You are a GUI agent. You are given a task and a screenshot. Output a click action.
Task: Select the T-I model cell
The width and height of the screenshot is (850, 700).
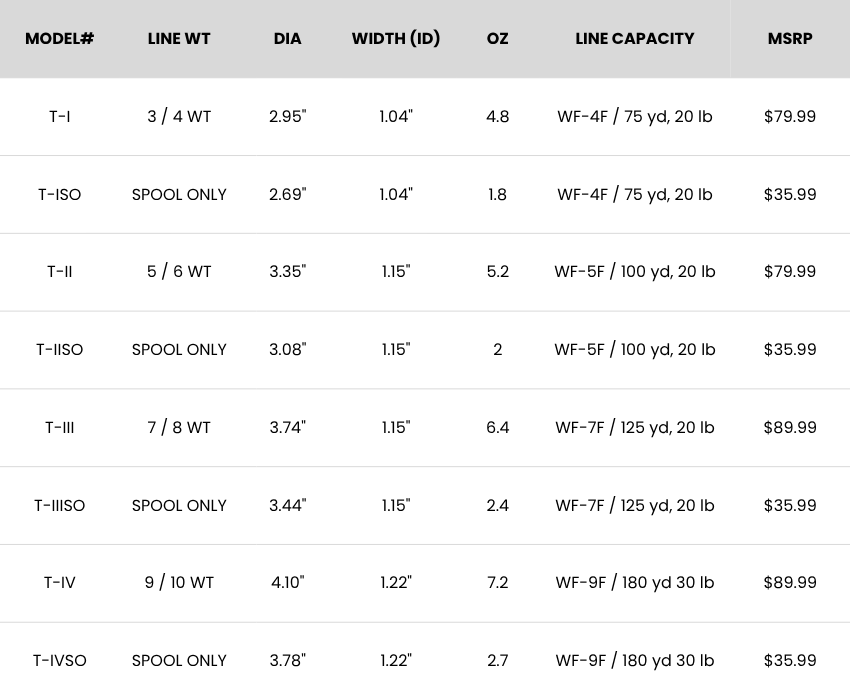(60, 116)
